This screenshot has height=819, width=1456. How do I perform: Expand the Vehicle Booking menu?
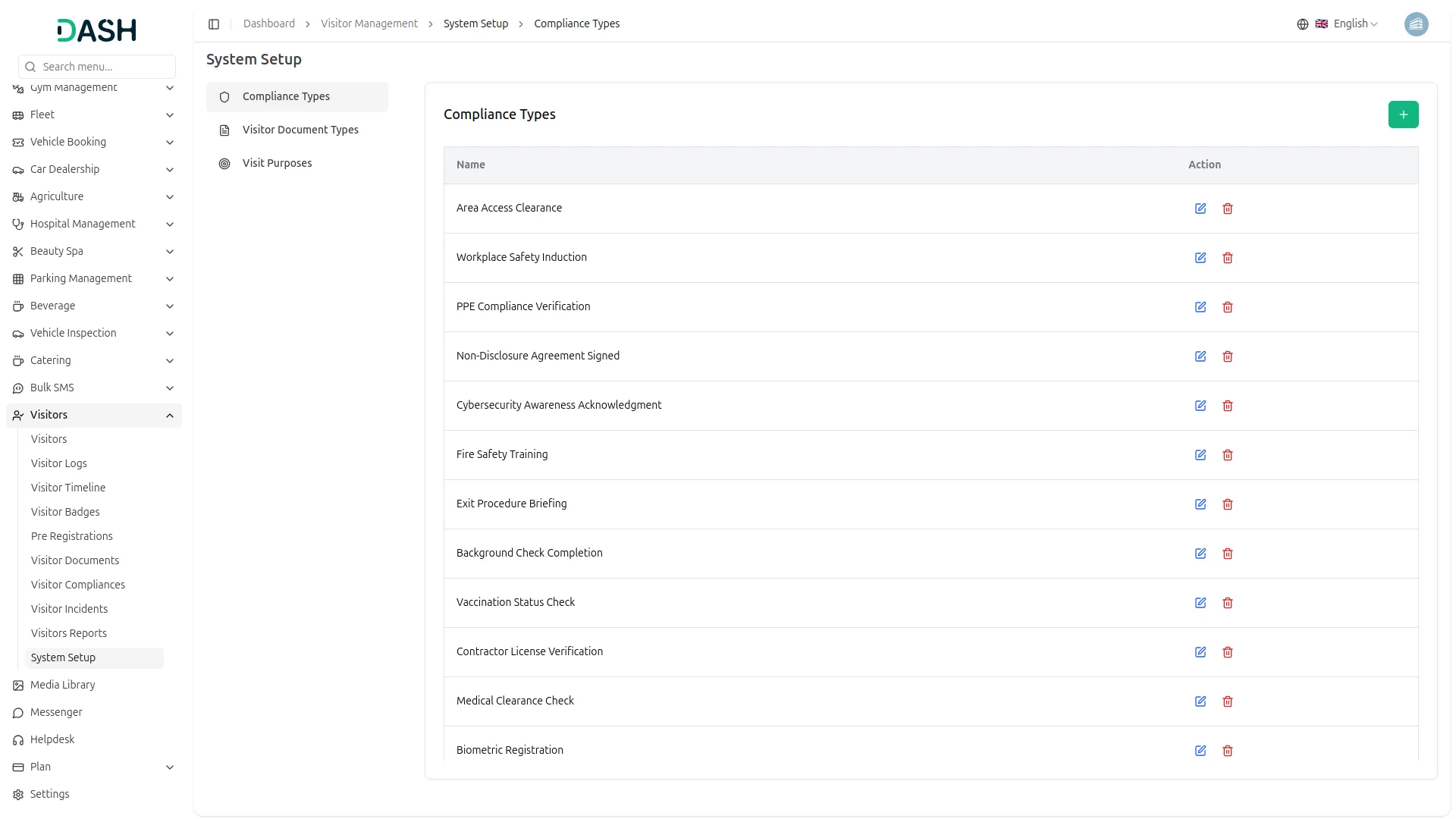click(94, 143)
